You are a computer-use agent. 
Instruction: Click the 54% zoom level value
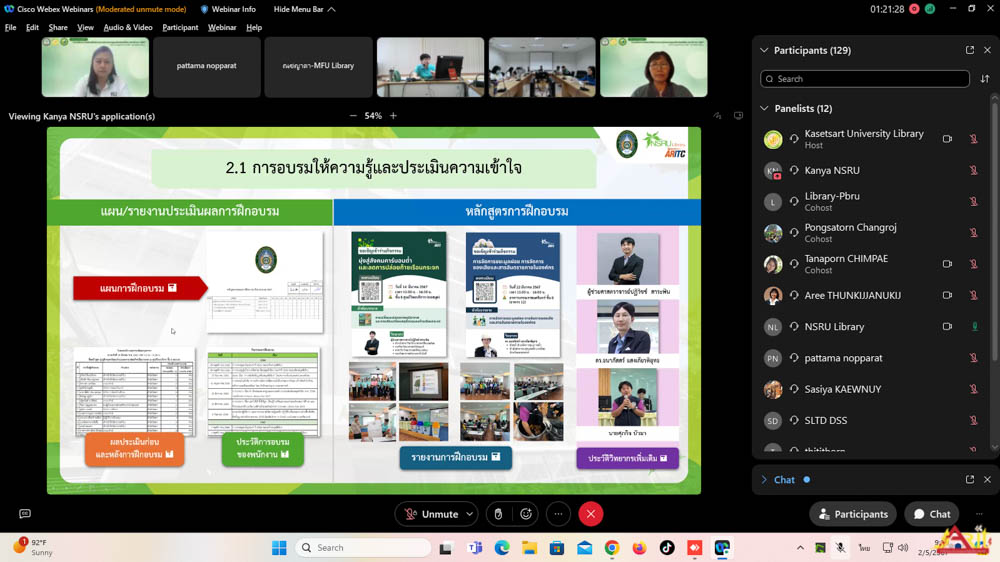373,115
